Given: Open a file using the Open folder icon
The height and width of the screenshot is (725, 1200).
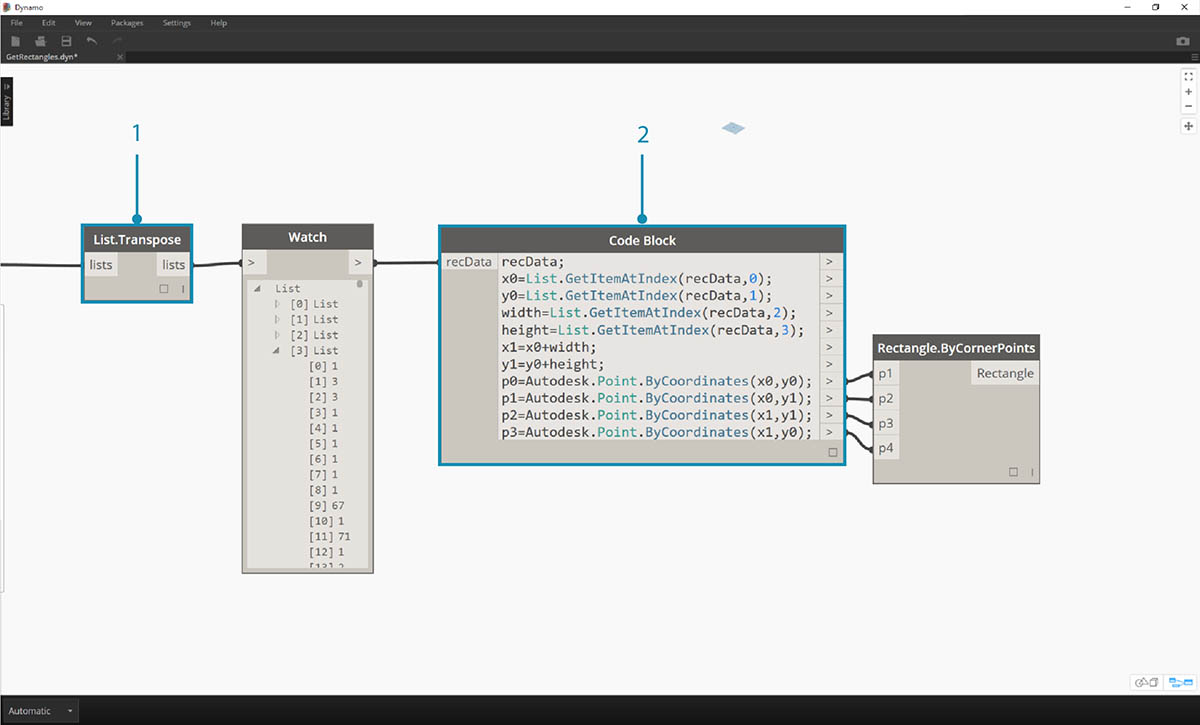Looking at the screenshot, I should 39,41.
